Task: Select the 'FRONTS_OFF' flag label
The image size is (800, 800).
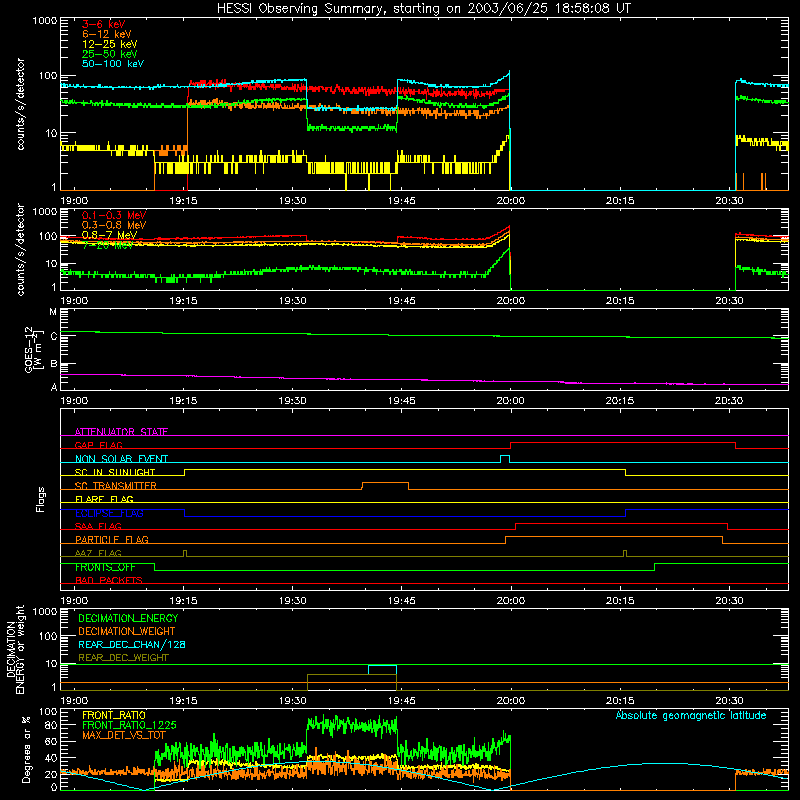Action: click(x=105, y=567)
